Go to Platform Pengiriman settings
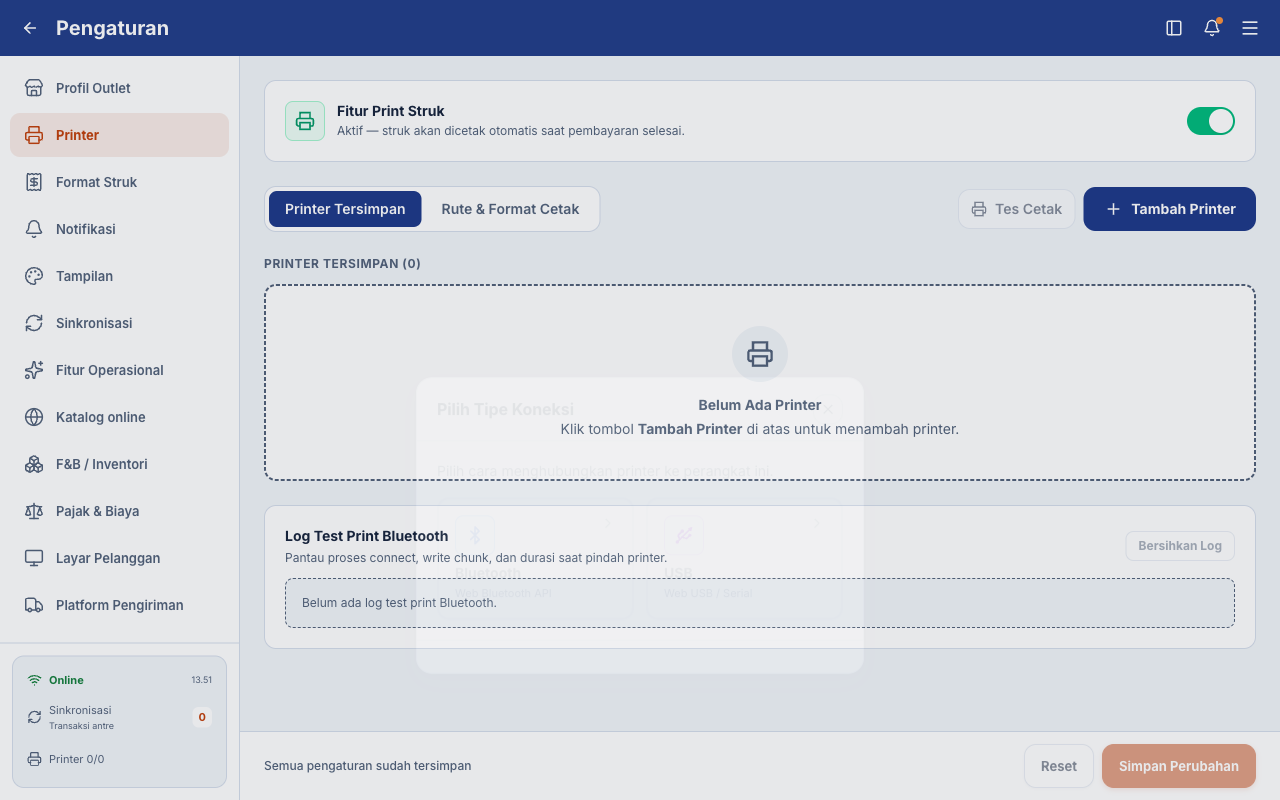Screen dimensions: 1280x800 point(120,605)
